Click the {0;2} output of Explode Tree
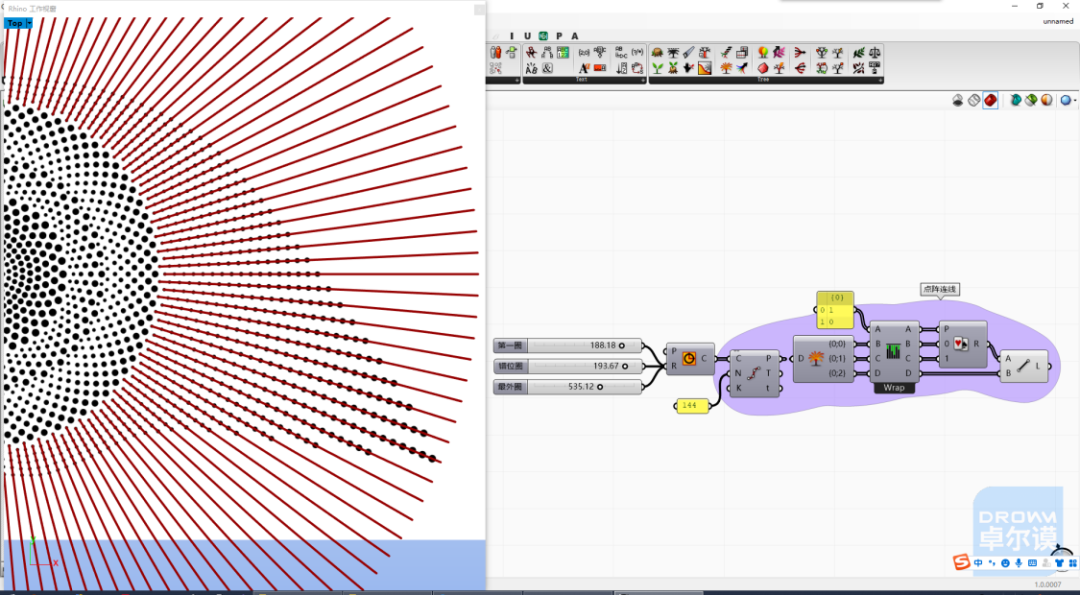 [838, 373]
